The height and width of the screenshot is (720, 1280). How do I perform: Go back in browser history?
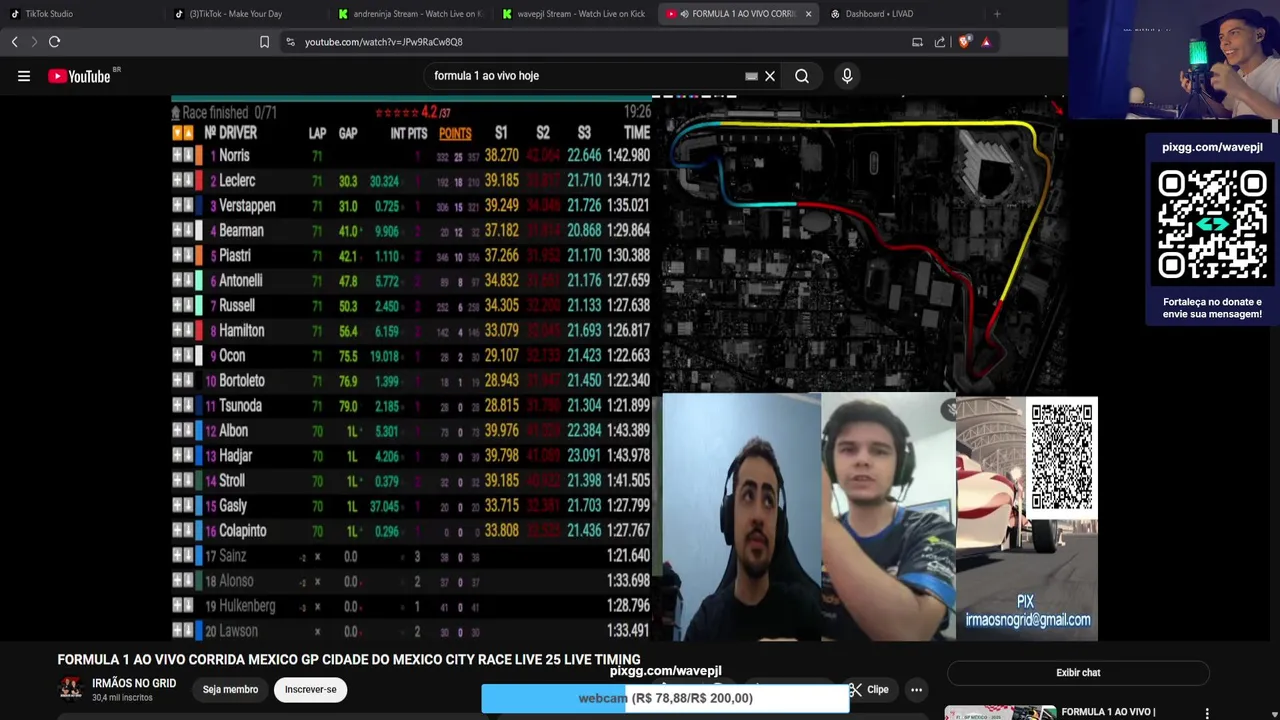point(15,42)
